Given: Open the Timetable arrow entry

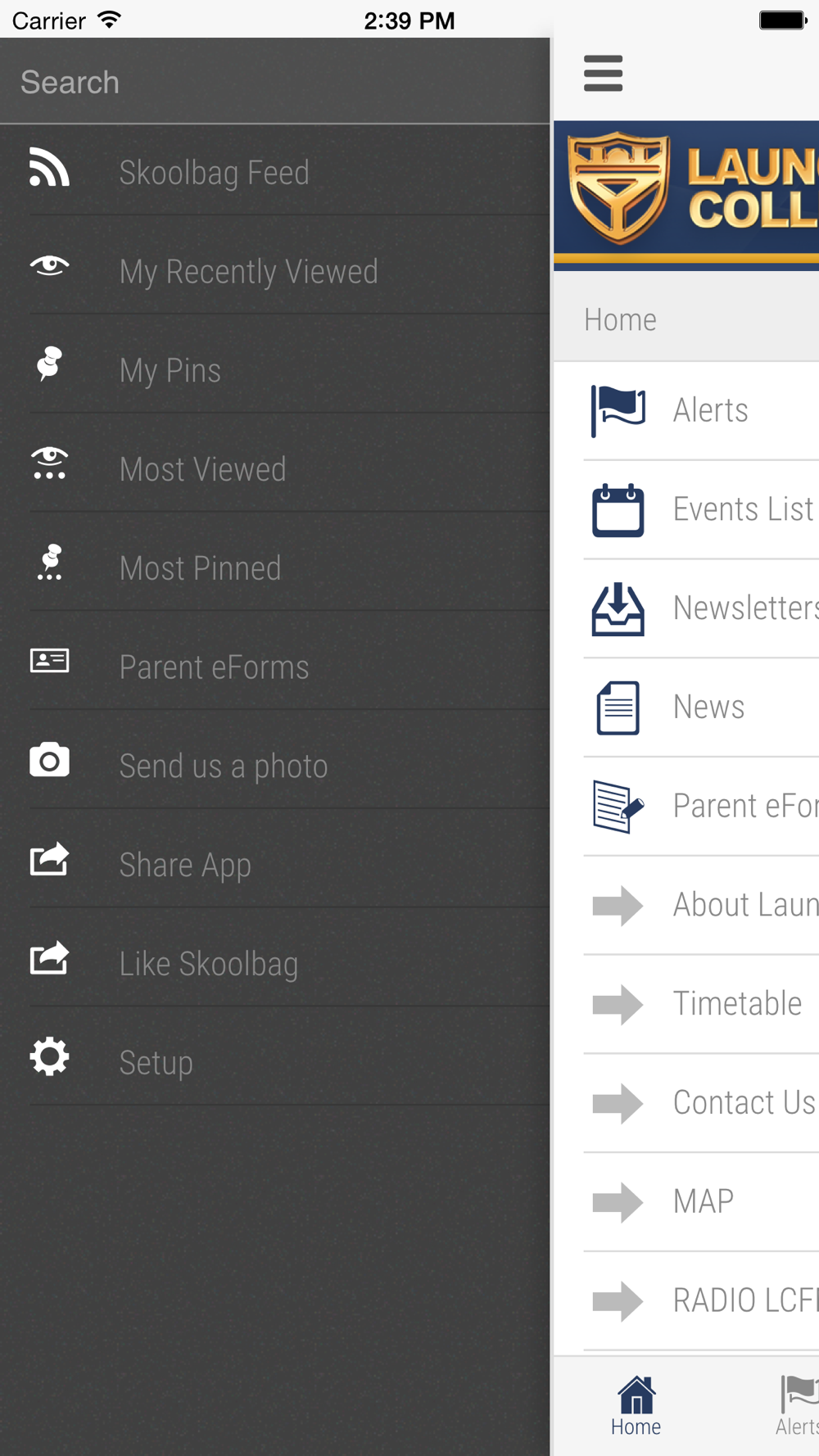Looking at the screenshot, I should pyautogui.click(x=701, y=1004).
